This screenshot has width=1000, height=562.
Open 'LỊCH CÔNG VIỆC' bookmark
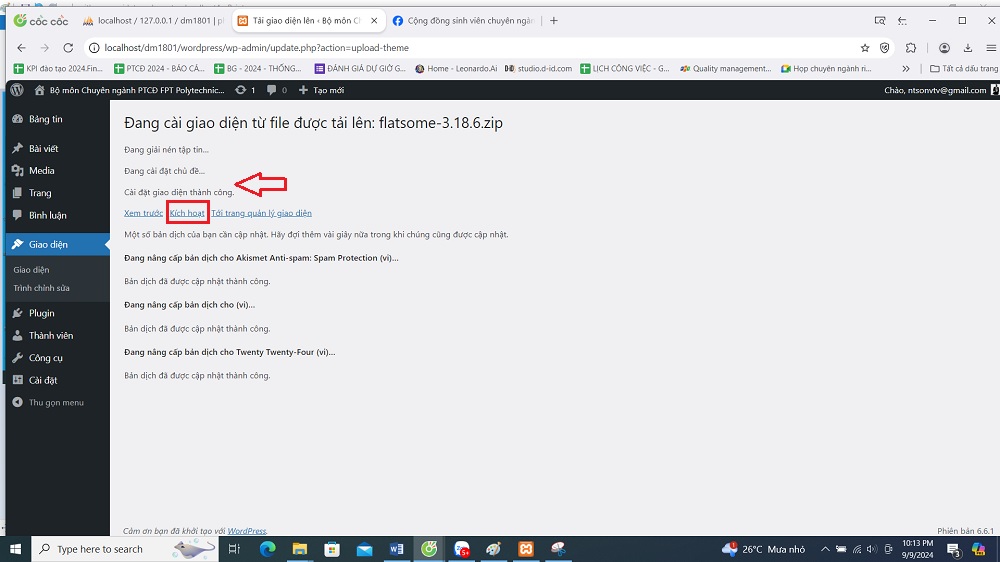pos(624,68)
